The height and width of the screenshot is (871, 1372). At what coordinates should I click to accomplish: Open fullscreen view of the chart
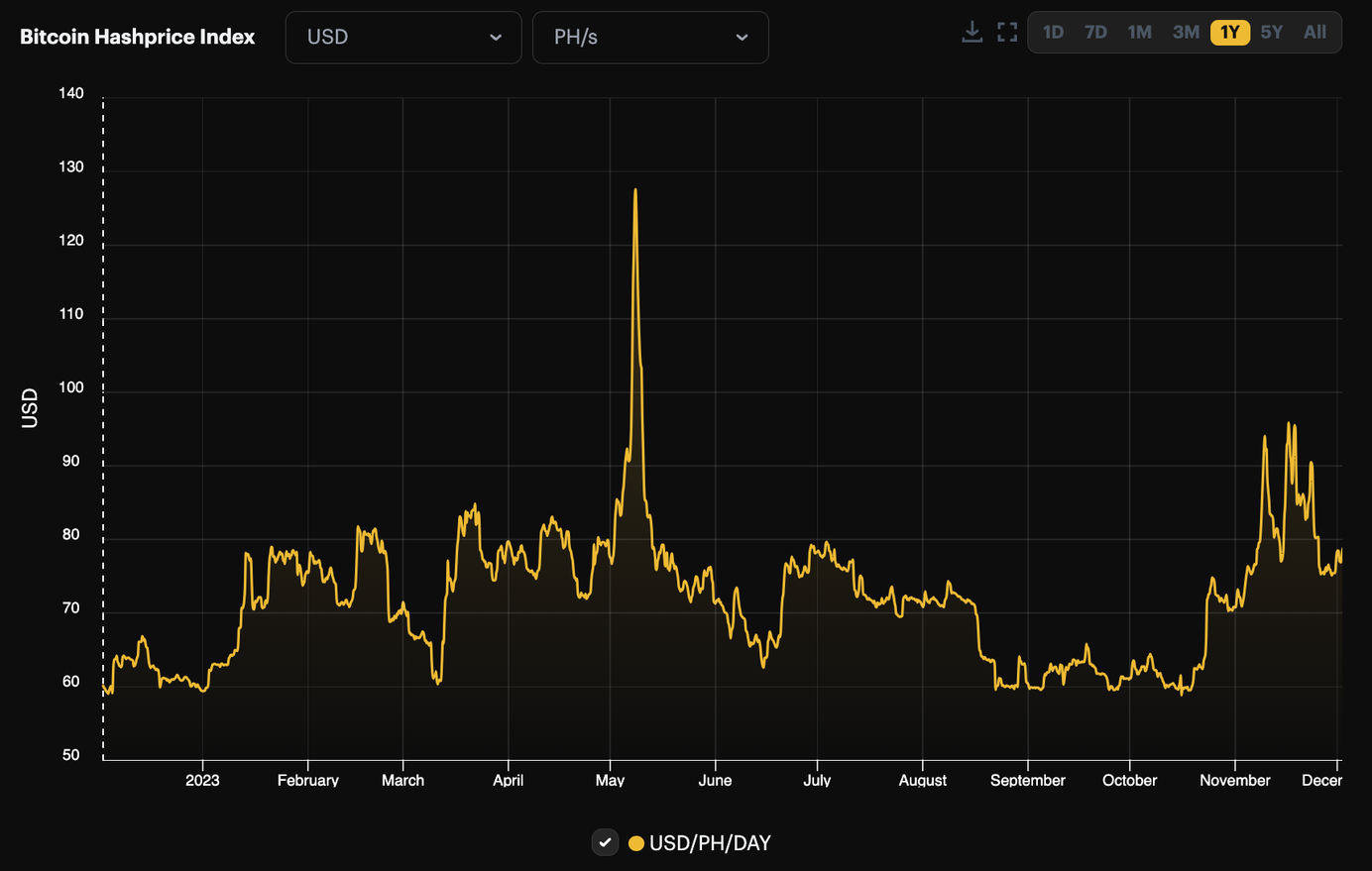pyautogui.click(x=1006, y=32)
